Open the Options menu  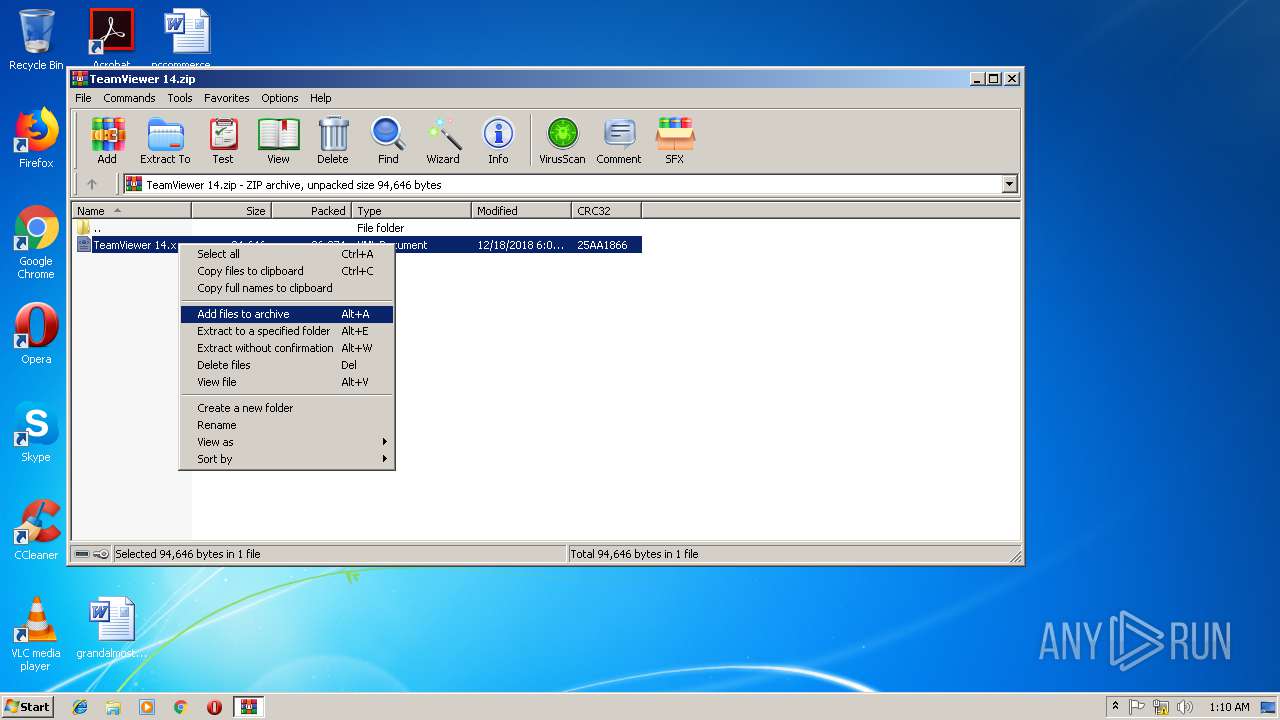(280, 98)
